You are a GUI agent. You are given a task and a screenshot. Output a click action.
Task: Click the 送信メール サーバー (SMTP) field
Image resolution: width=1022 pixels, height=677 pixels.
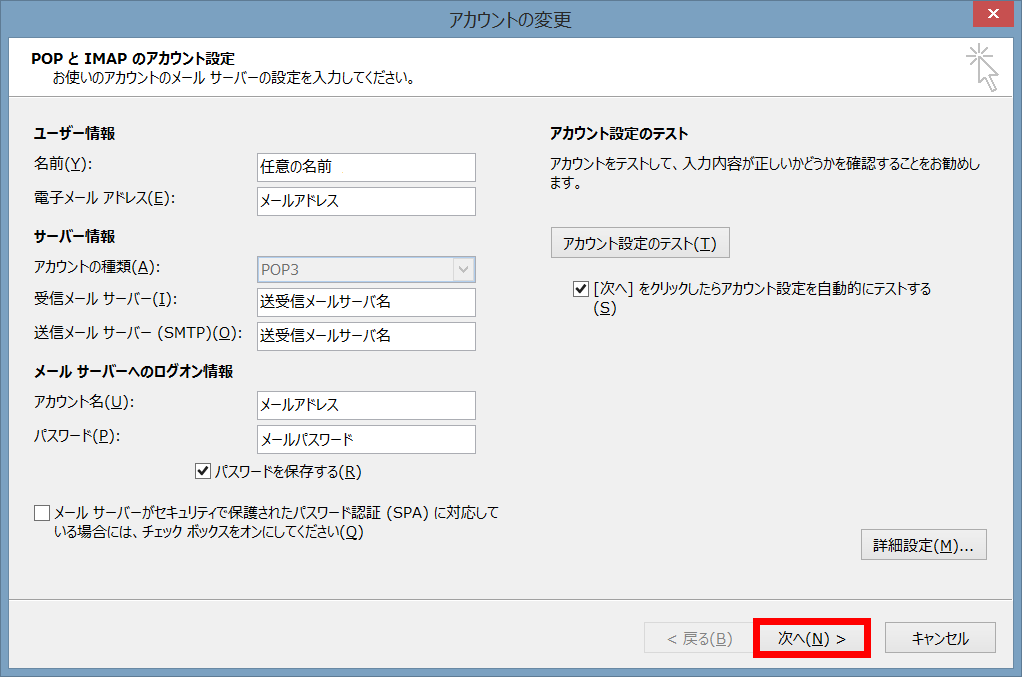point(365,336)
